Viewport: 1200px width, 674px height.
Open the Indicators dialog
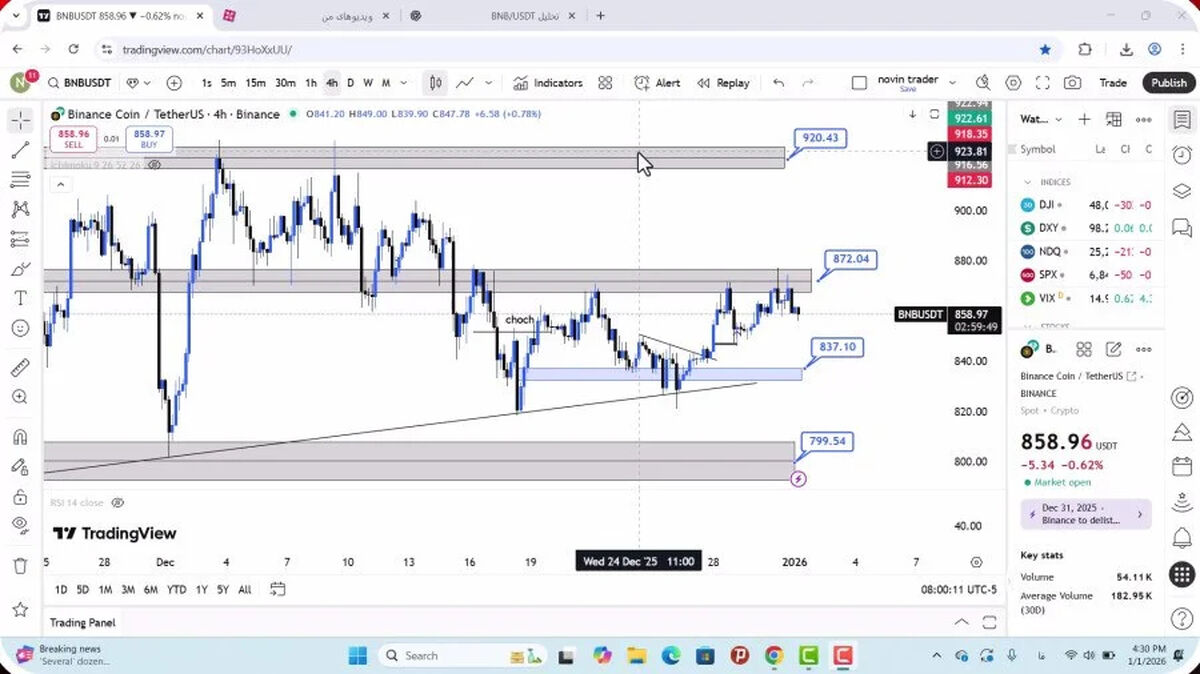[x=548, y=83]
